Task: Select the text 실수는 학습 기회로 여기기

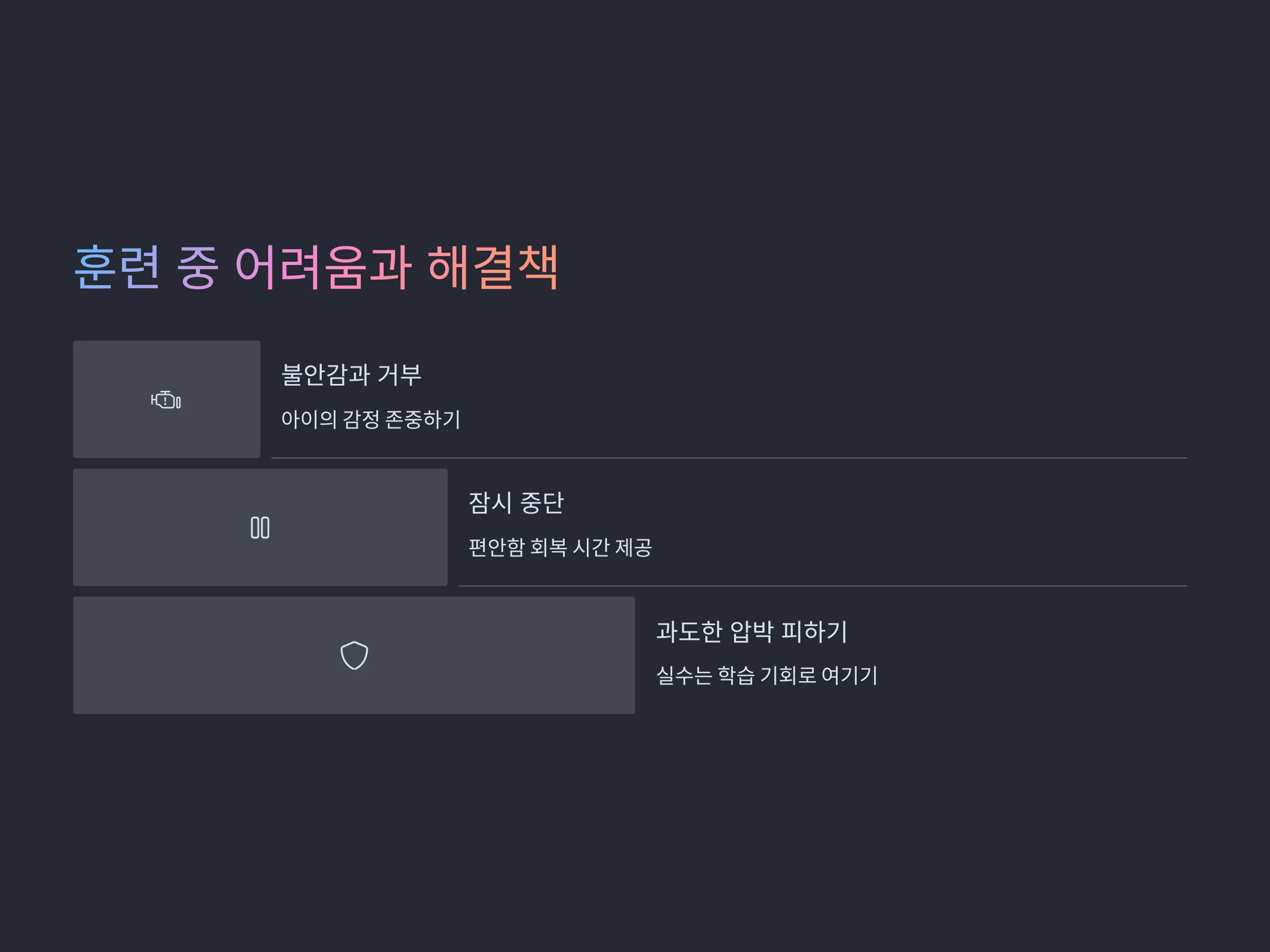Action: pos(767,675)
